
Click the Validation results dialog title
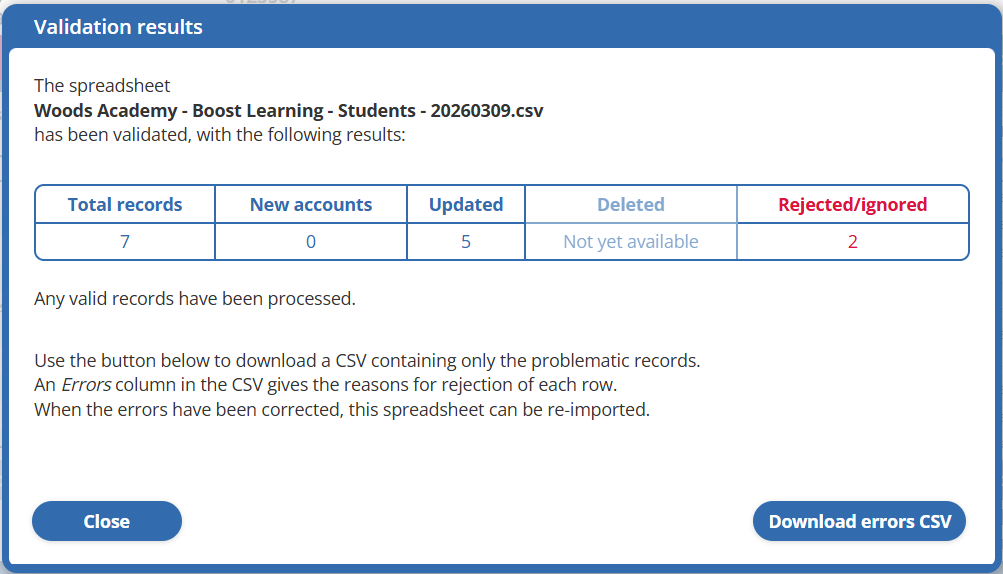[x=118, y=27]
